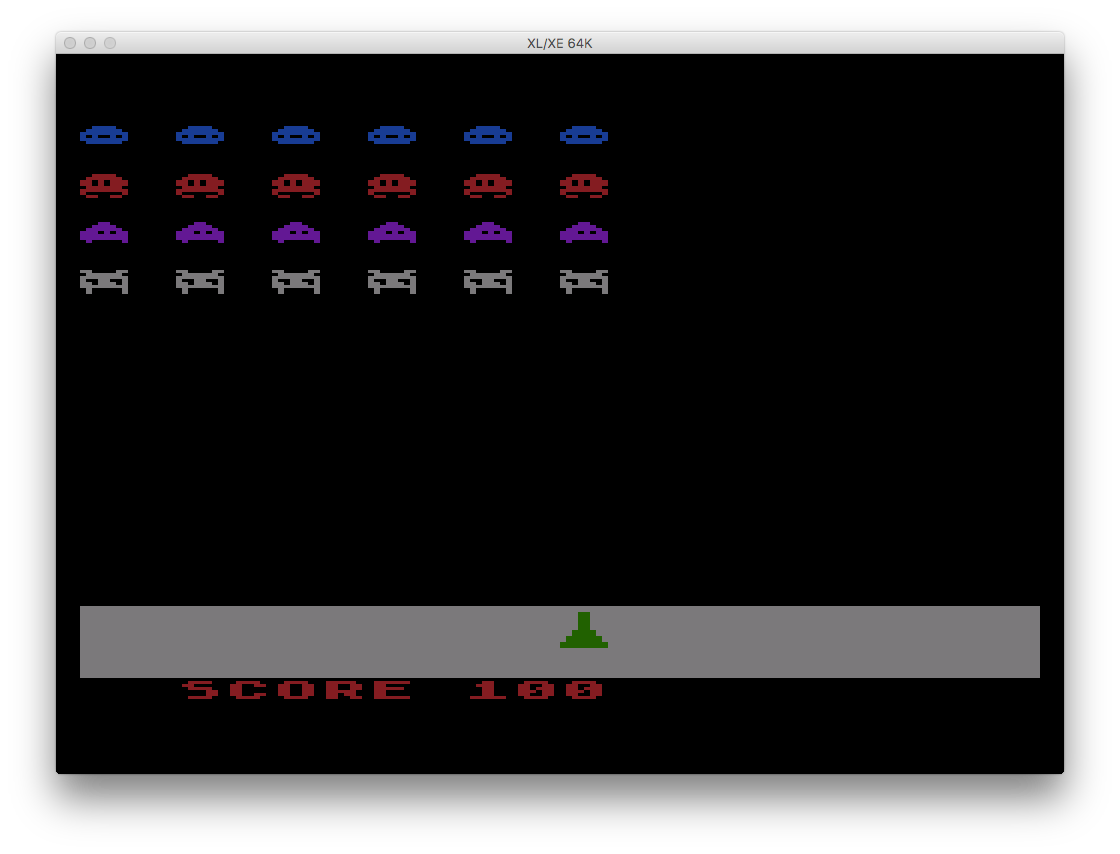1120x854 pixels.
Task: Click the fourth red invader from left
Action: tap(392, 186)
